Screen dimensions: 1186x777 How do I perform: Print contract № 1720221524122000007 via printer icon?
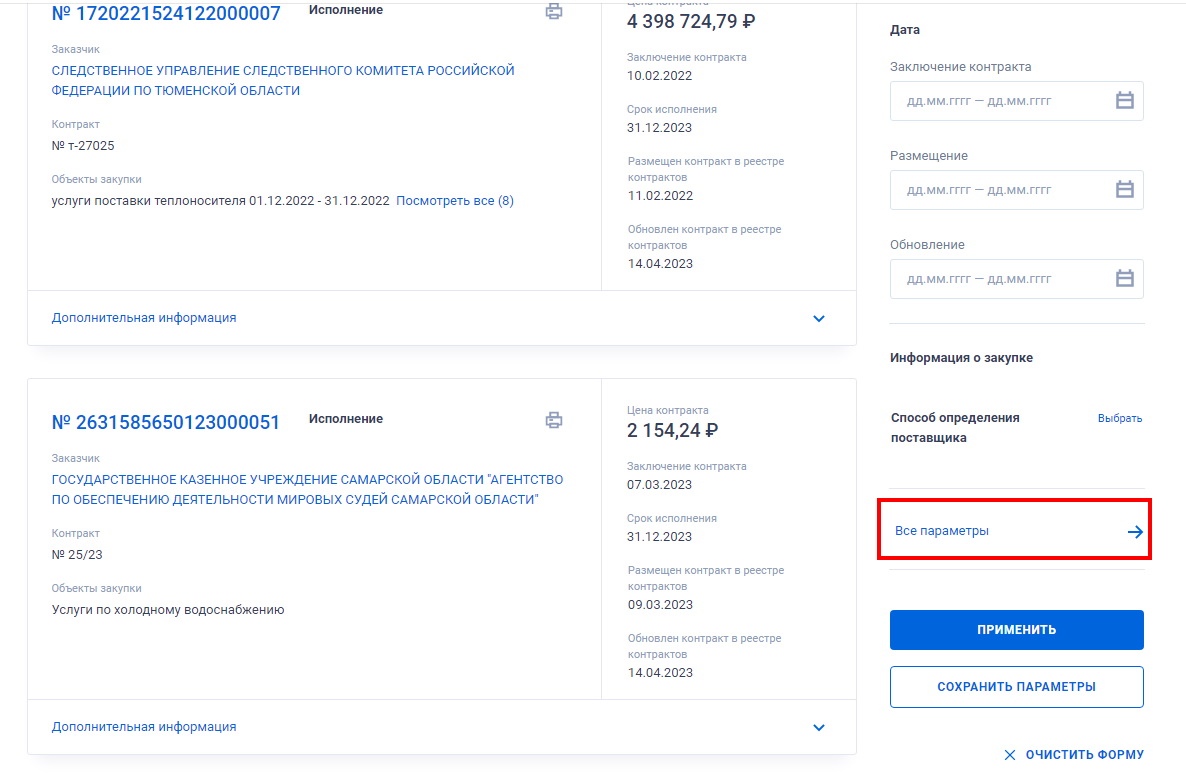[x=554, y=11]
